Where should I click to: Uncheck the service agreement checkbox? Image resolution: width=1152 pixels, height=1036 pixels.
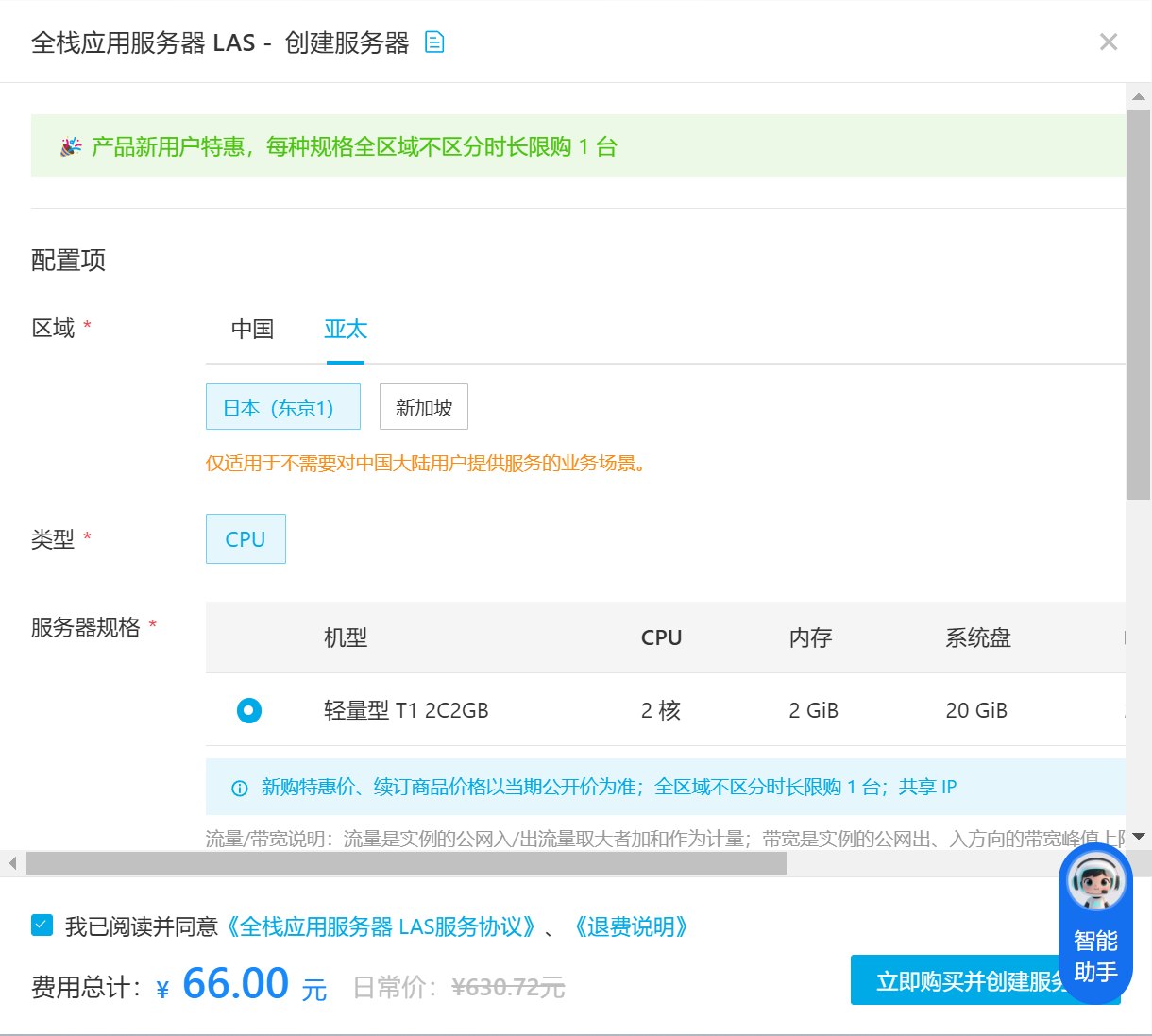point(41,926)
